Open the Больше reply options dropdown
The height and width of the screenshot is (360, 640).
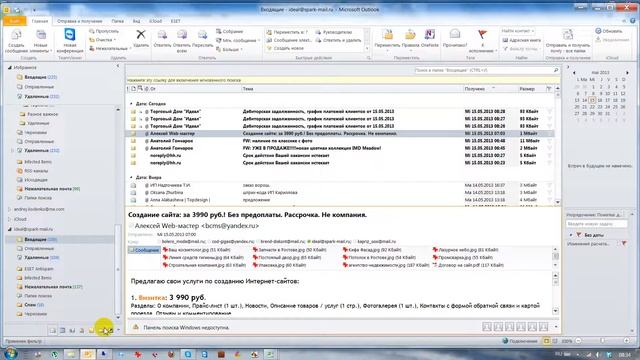coord(229,49)
